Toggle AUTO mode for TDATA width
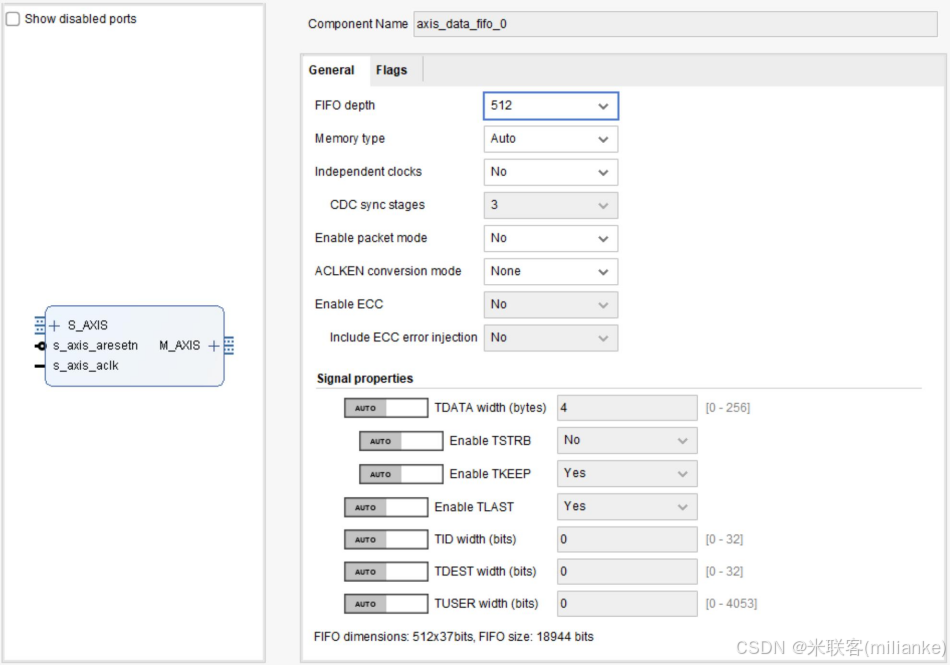The height and width of the screenshot is (665, 950). click(385, 407)
